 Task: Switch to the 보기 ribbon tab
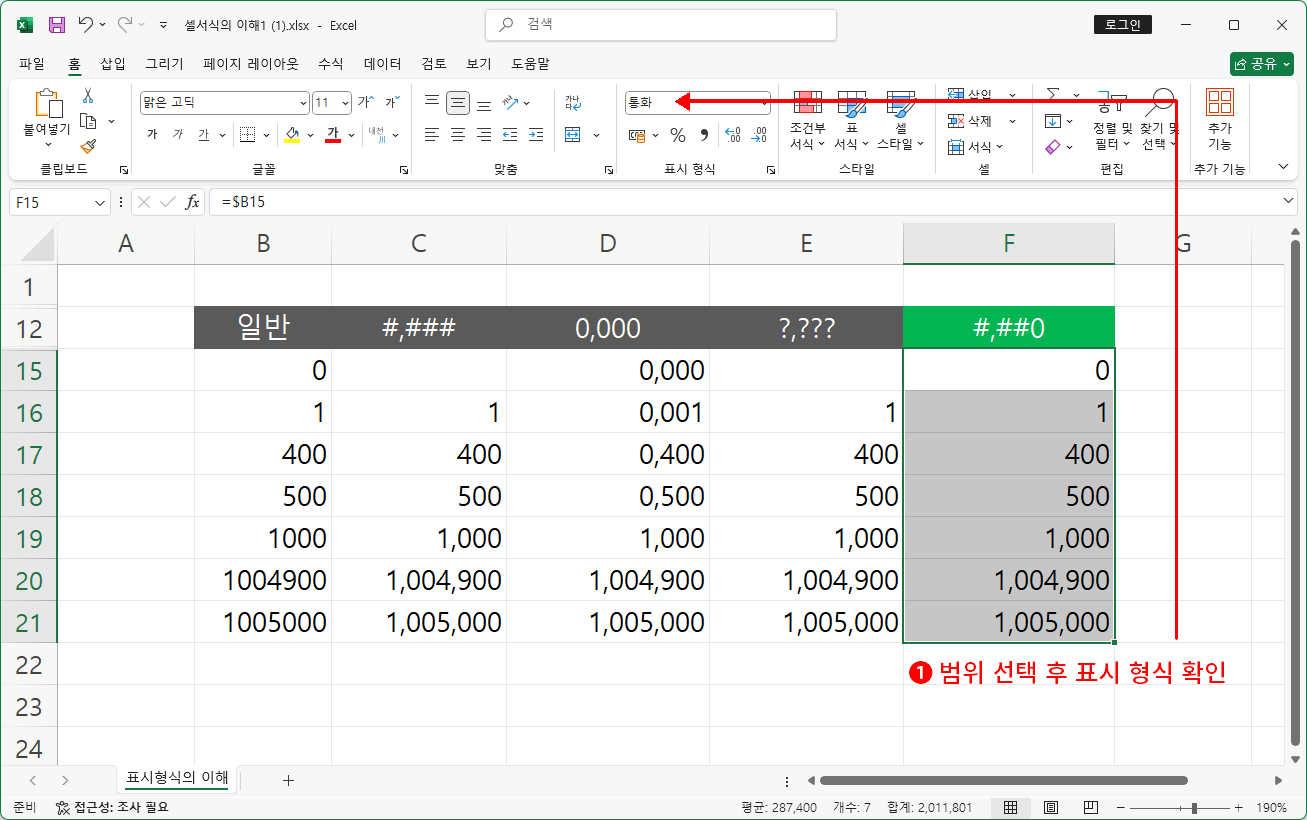tap(479, 64)
